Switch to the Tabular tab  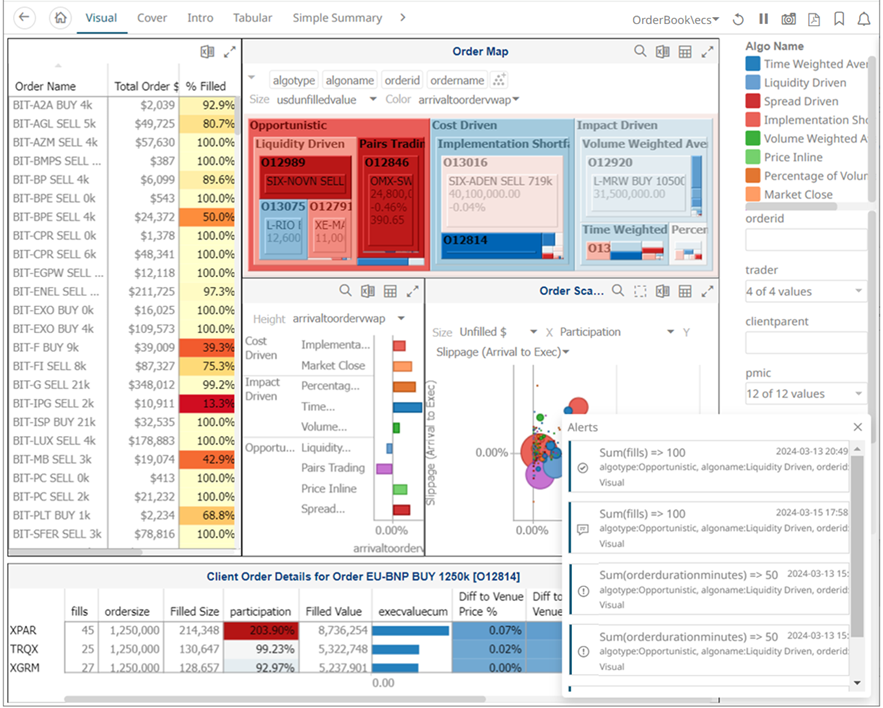click(252, 18)
